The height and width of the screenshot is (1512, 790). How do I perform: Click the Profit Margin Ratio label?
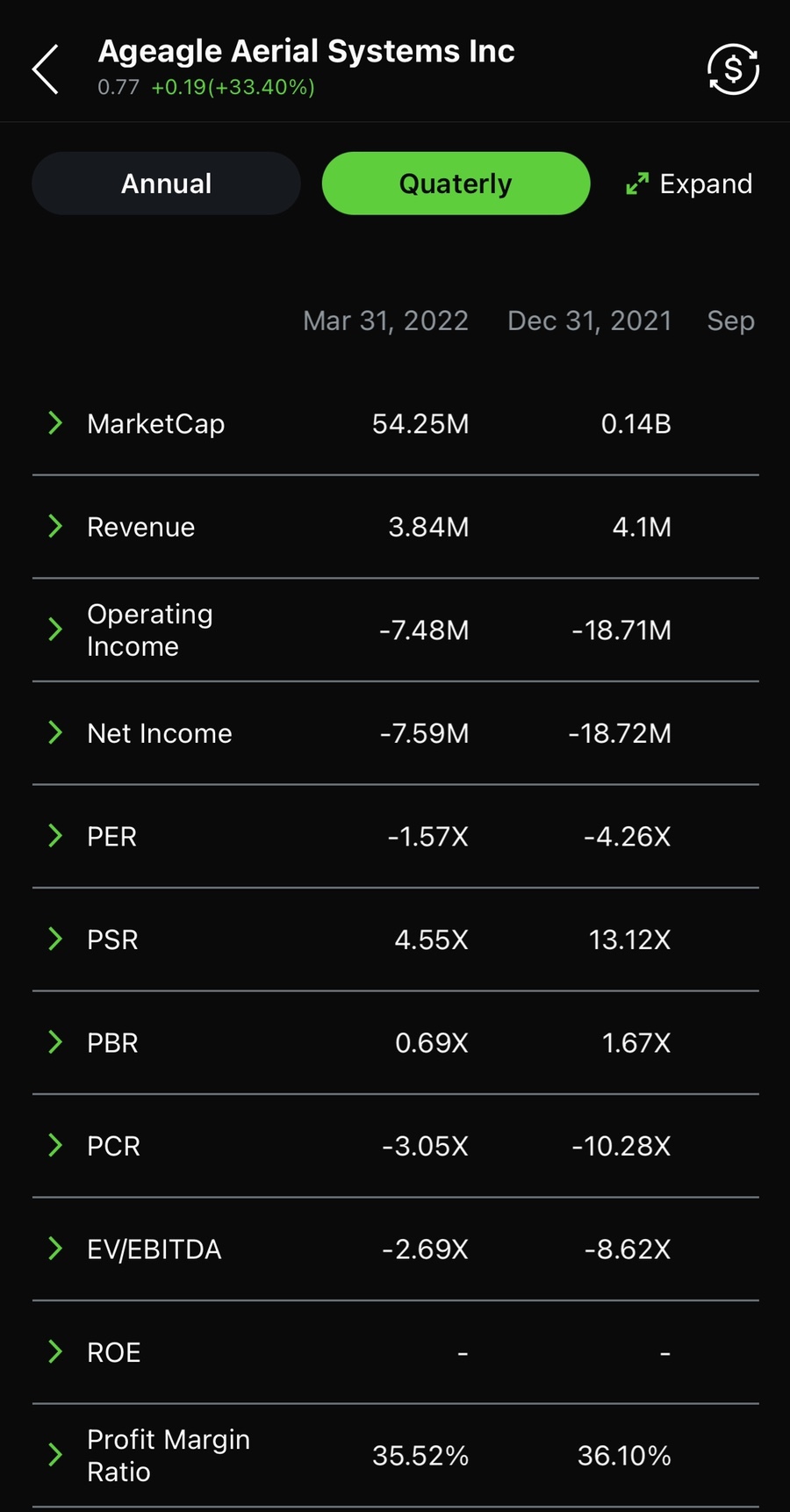169,1456
